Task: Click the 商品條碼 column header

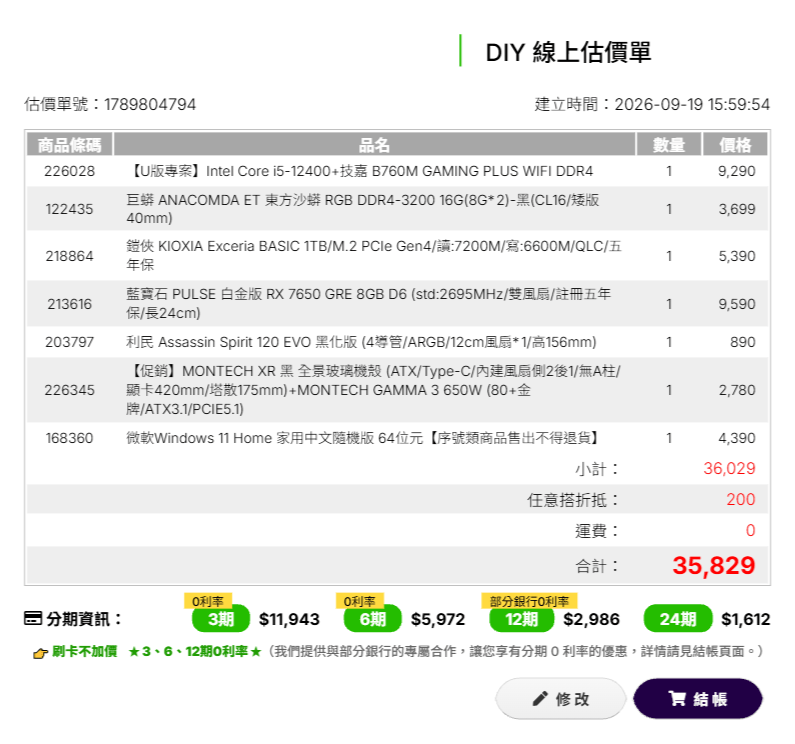Action: click(69, 145)
